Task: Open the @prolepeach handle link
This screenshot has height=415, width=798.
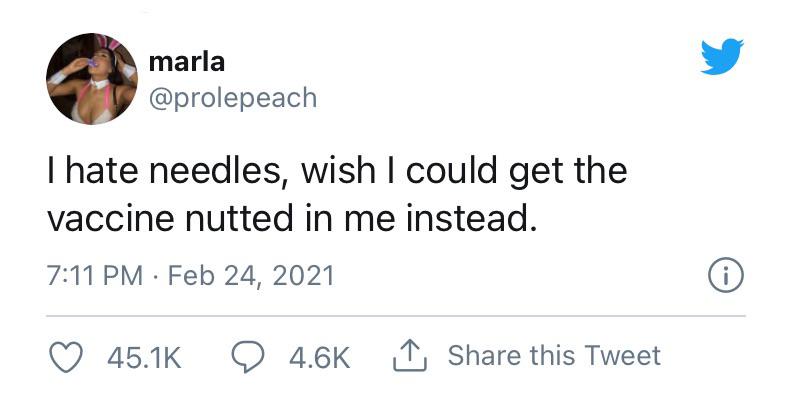Action: coord(231,97)
